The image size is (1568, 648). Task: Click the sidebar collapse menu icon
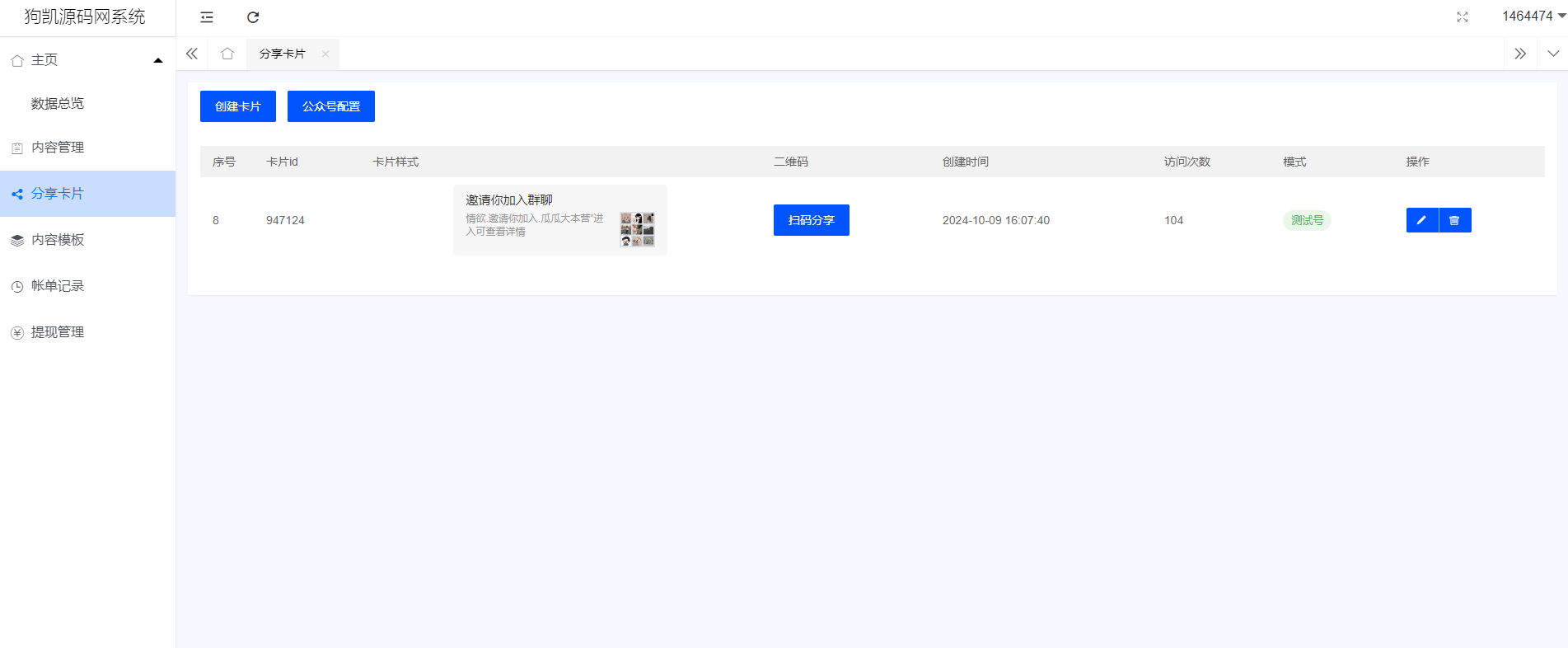click(207, 17)
